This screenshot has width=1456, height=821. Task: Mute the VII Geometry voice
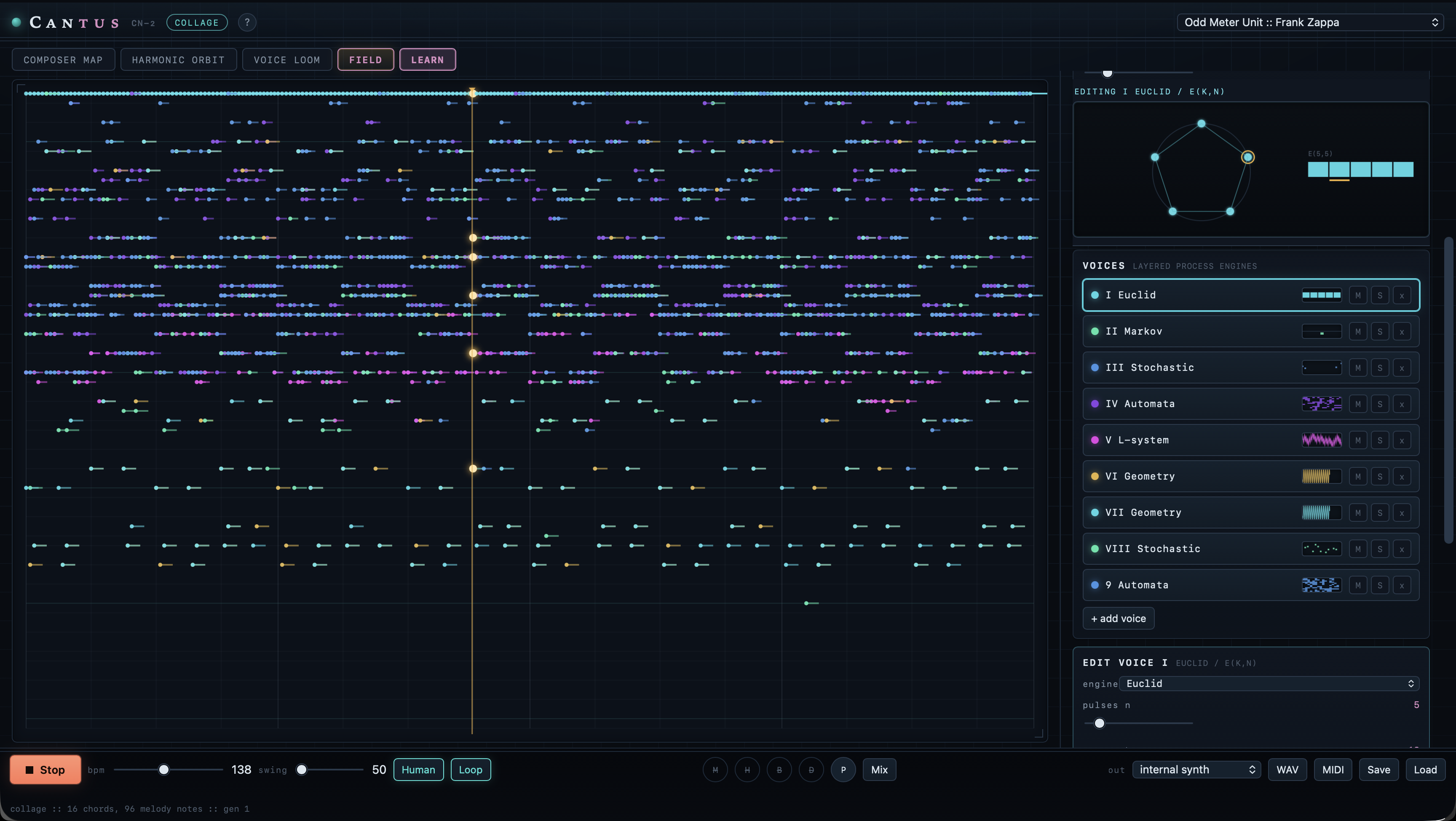1358,512
